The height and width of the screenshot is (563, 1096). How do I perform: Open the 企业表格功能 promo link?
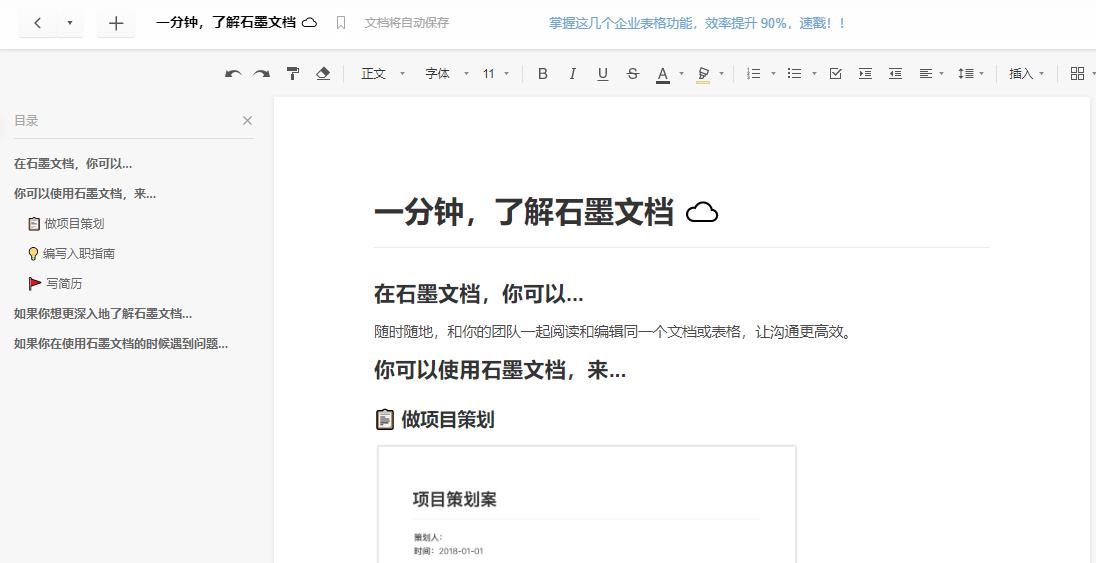pos(697,23)
